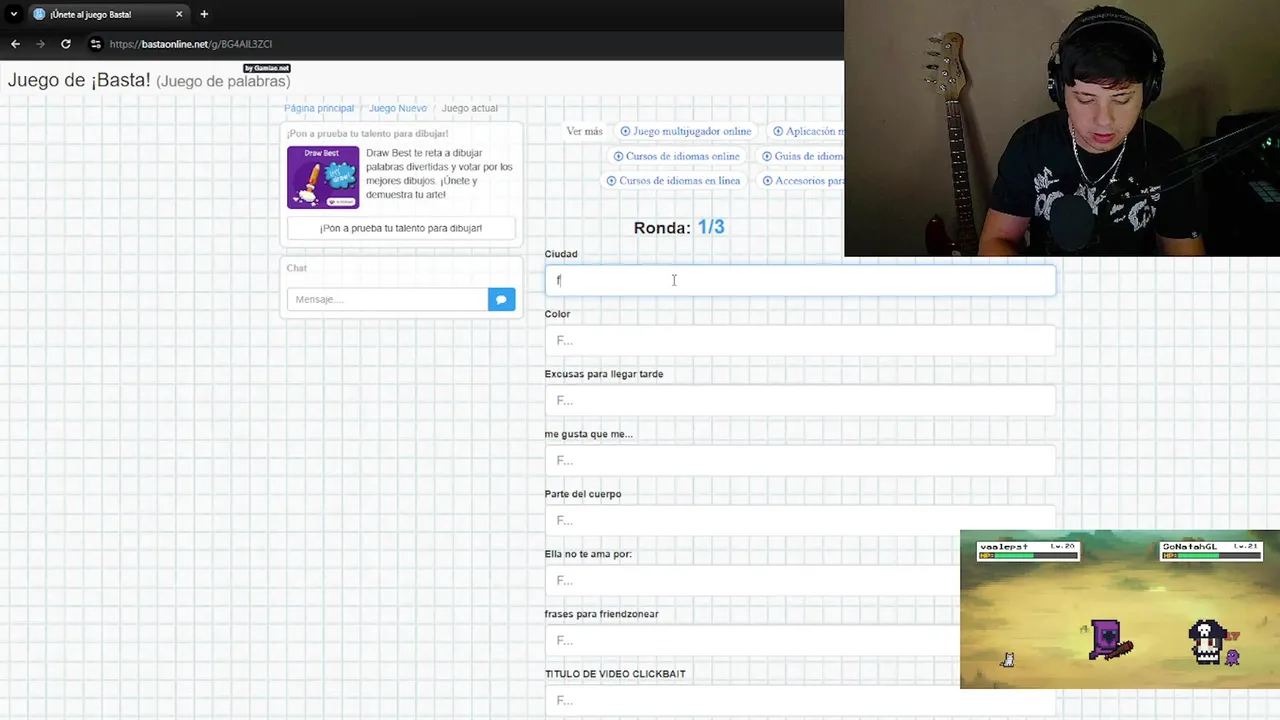
Task: Click the circle-arrow icon beside 'Cursos de idiomas online'
Action: point(618,156)
